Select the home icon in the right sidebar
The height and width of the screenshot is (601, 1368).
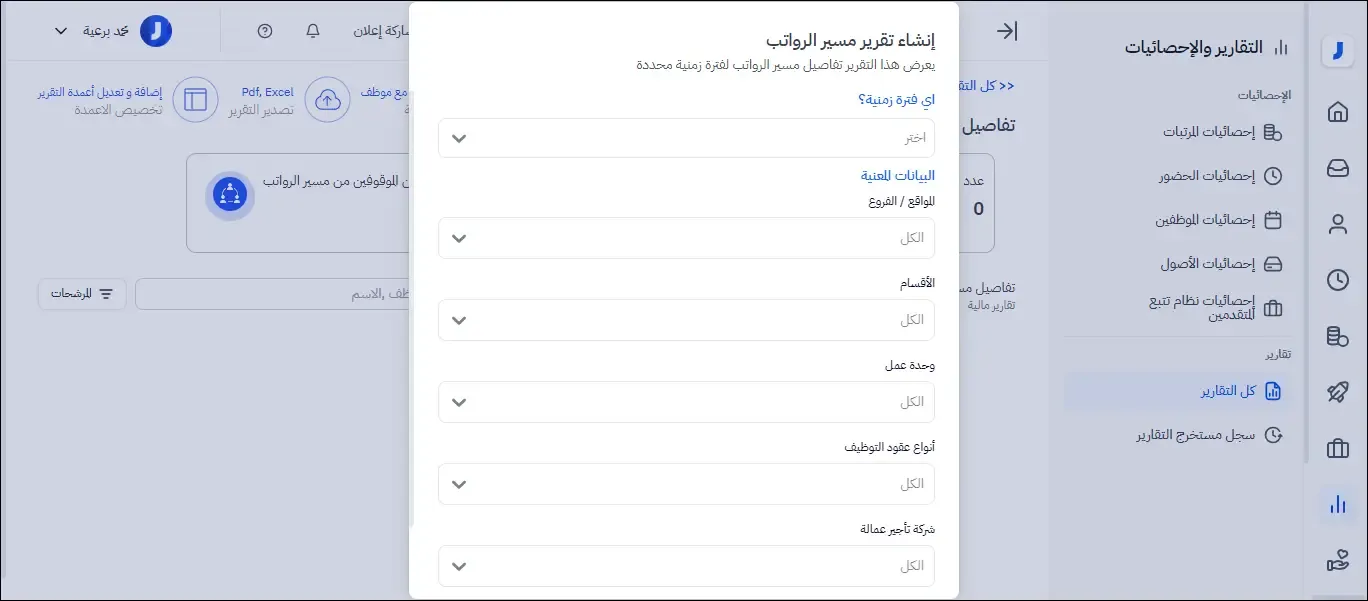[1338, 113]
